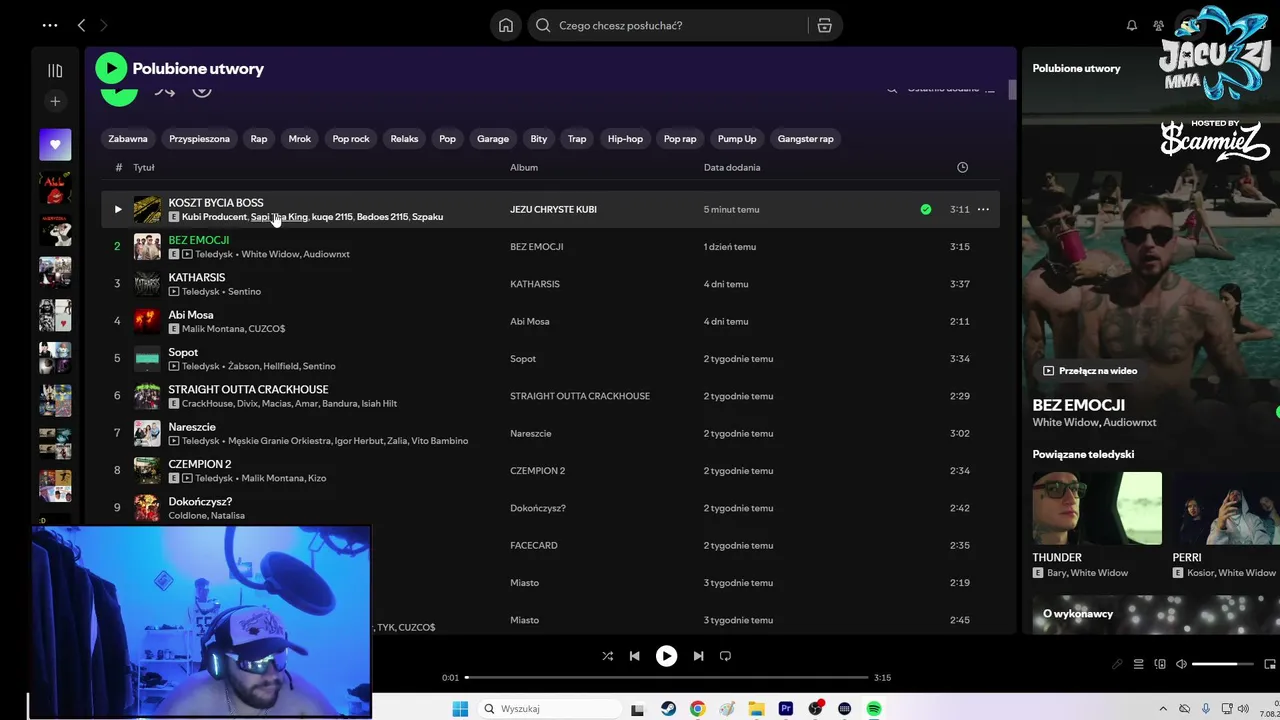Toggle the lyrics microphone icon

[x=1118, y=664]
